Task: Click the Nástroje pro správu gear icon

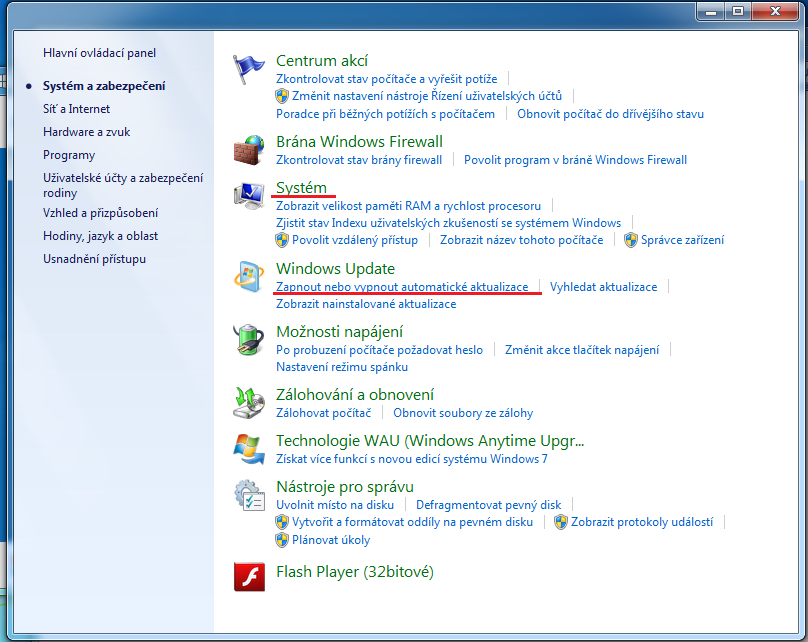Action: click(x=250, y=495)
